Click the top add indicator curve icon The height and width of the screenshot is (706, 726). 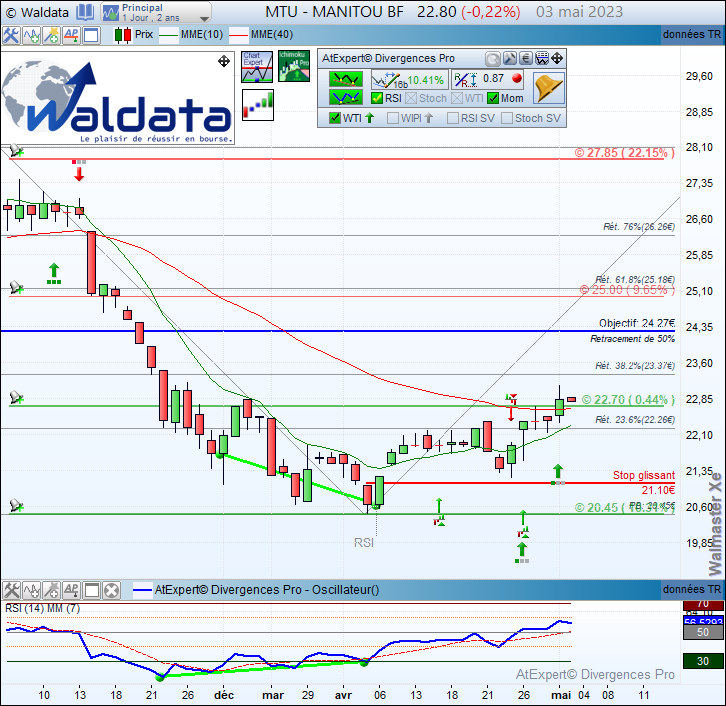click(31, 35)
